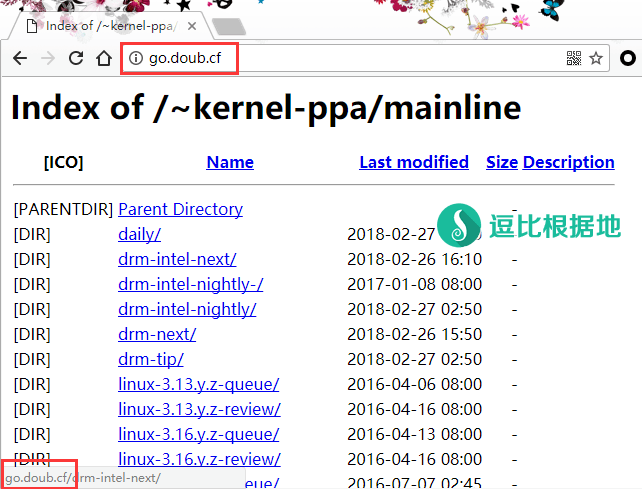This screenshot has width=642, height=489.
Task: Bookmark this page with the star
Action: [x=596, y=58]
